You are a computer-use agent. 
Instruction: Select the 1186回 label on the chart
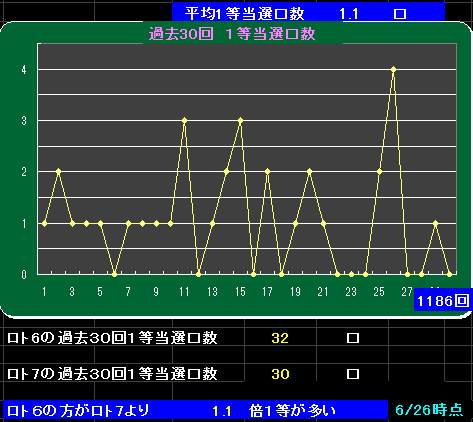tap(443, 301)
